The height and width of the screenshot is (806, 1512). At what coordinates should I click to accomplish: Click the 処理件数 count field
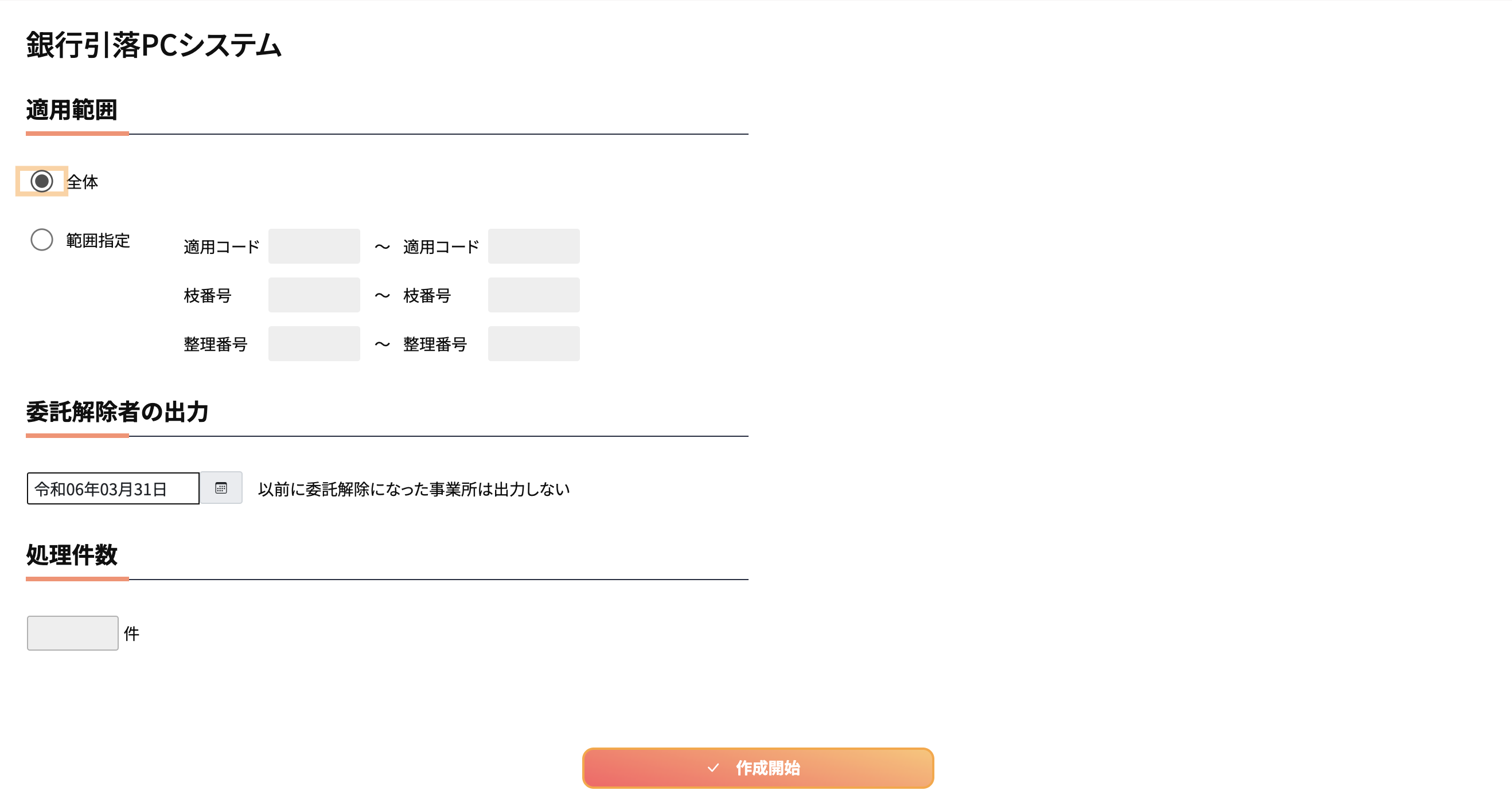(73, 633)
